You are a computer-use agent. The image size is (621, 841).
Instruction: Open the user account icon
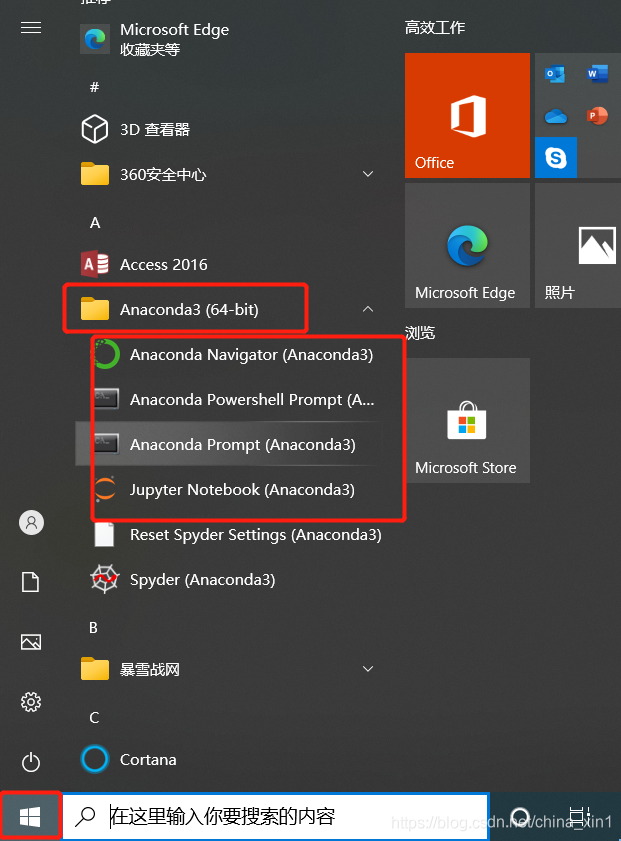click(31, 522)
